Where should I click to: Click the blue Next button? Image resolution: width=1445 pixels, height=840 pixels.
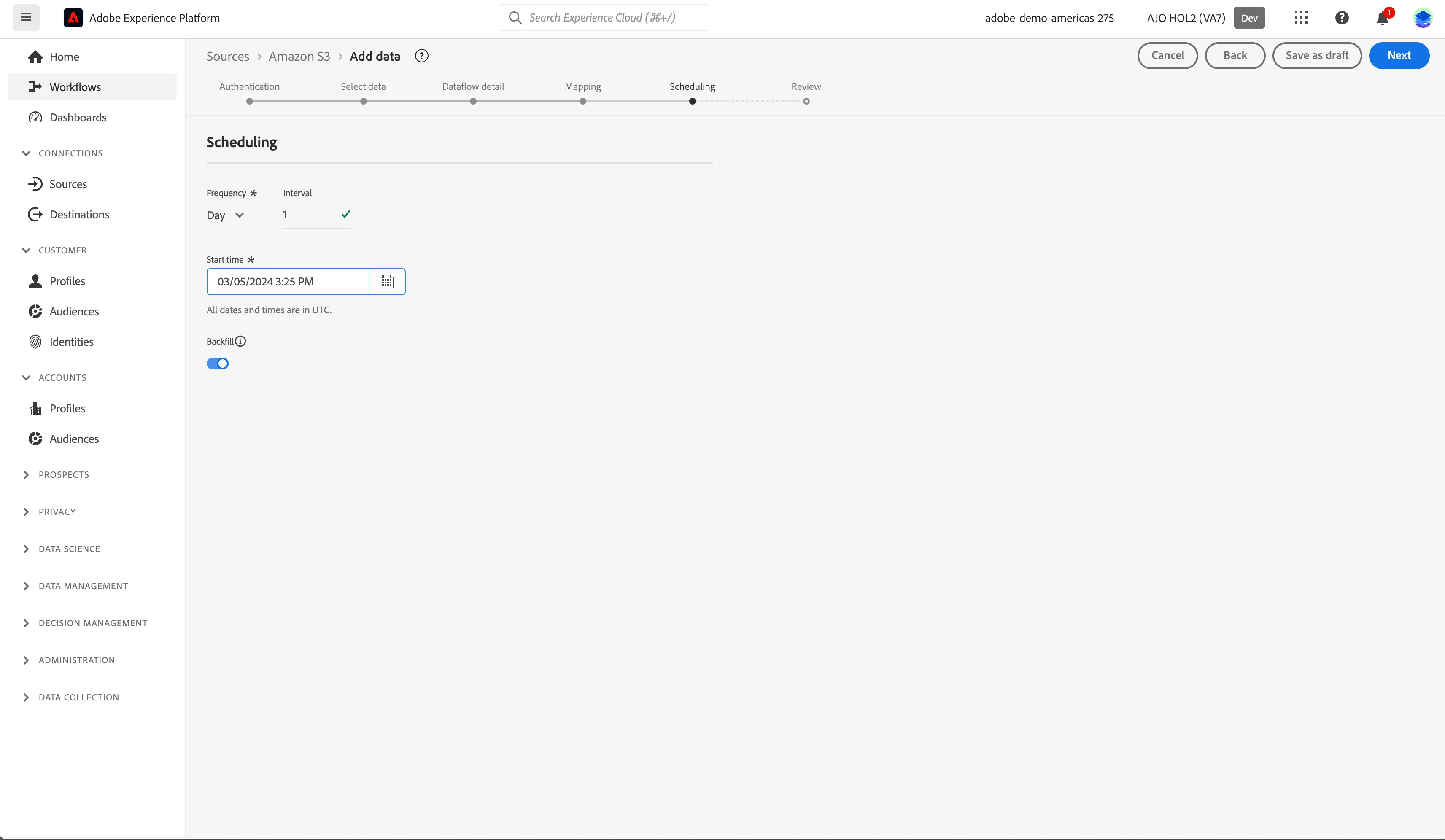point(1399,56)
